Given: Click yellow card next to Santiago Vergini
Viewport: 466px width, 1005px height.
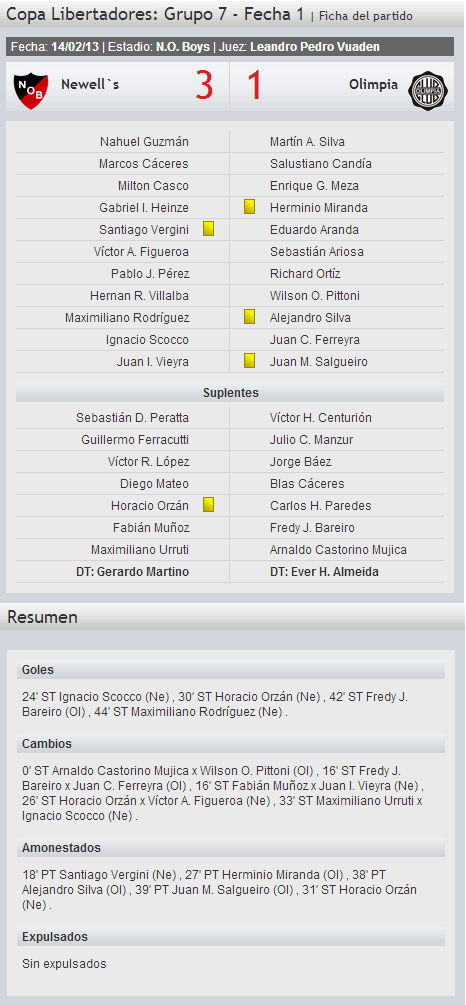Looking at the screenshot, I should pos(208,229).
